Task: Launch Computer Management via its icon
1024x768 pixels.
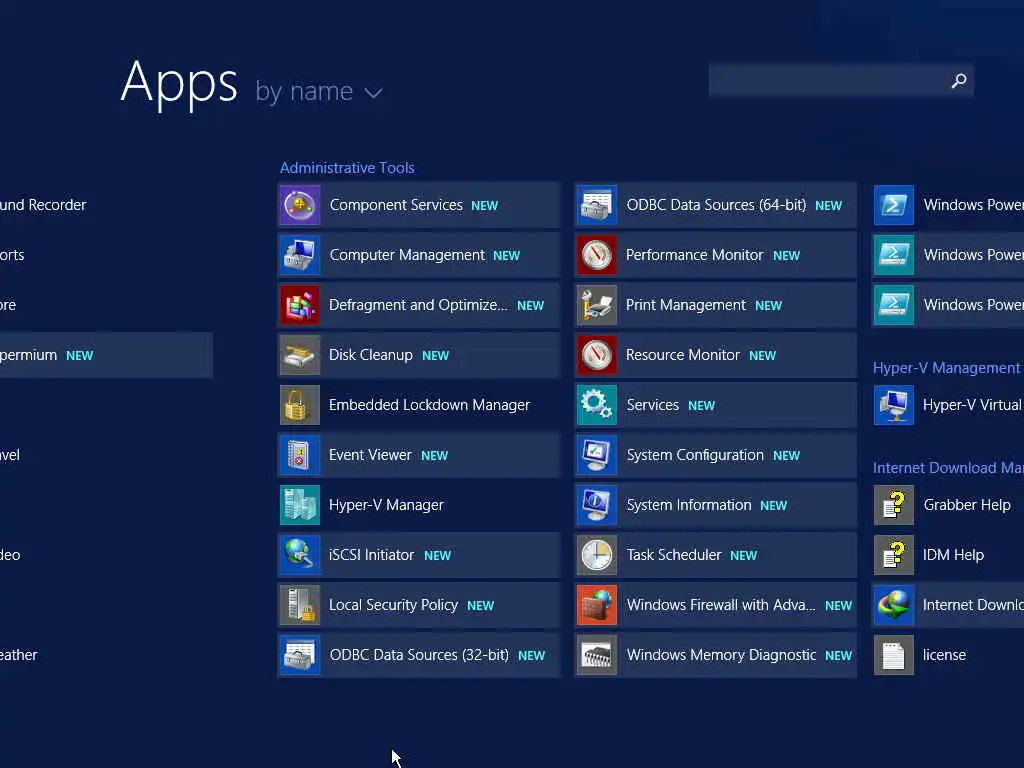Action: pos(300,255)
